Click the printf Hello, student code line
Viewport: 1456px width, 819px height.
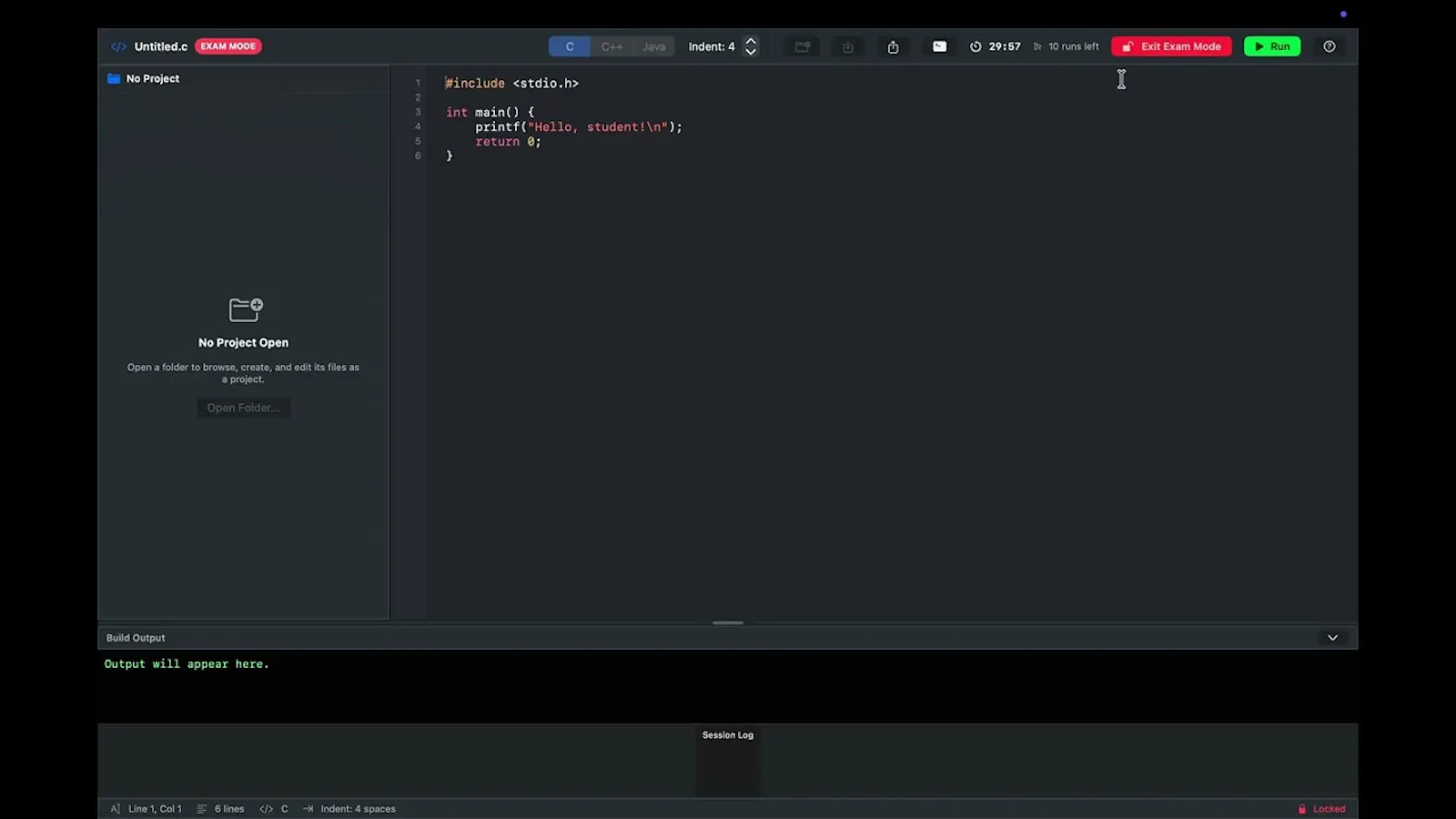(x=579, y=126)
